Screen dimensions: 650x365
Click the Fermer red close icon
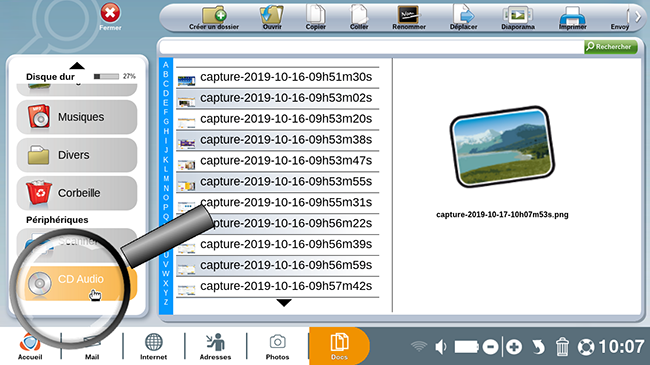pyautogui.click(x=110, y=13)
